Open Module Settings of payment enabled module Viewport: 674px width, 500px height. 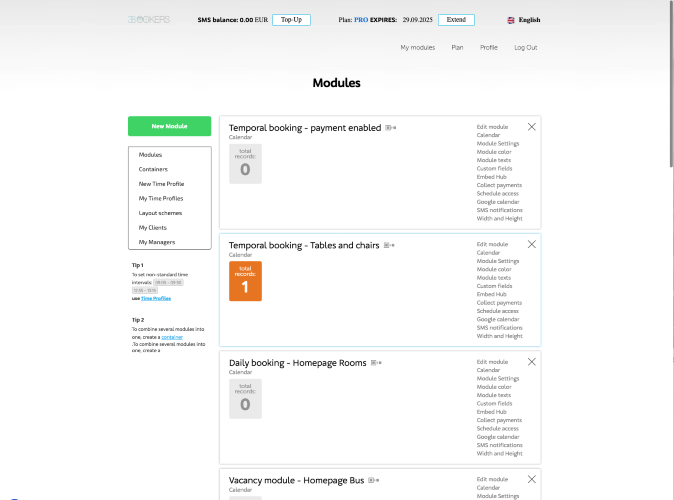coord(498,144)
